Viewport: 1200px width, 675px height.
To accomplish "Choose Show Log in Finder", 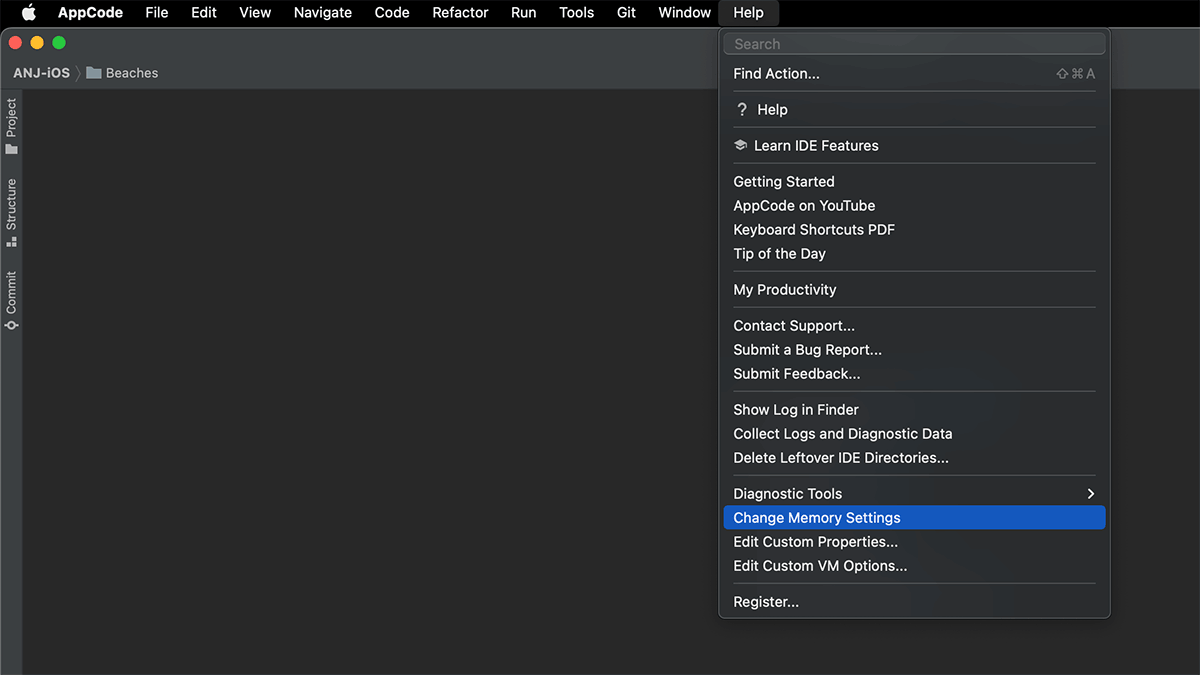I will [x=795, y=409].
